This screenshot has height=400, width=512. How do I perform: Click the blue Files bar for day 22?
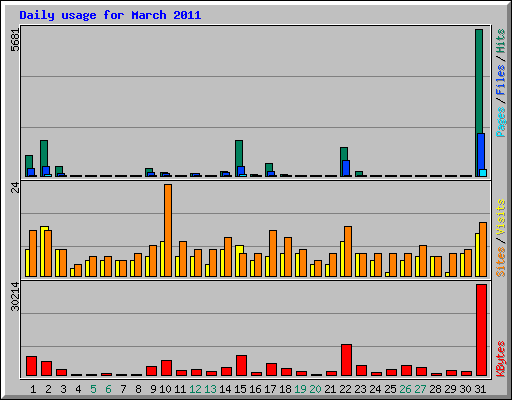point(346,168)
